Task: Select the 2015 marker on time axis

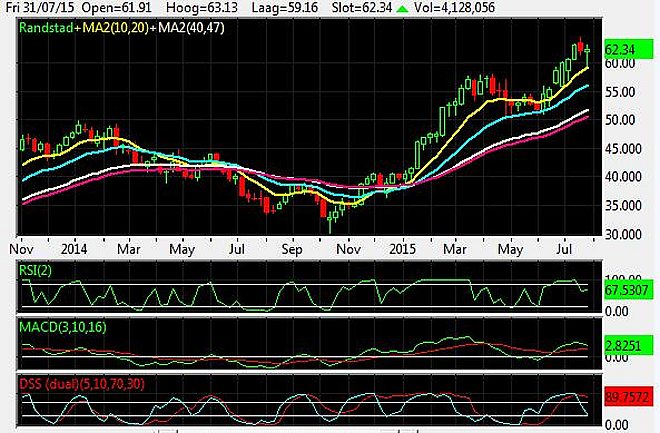Action: click(x=402, y=246)
